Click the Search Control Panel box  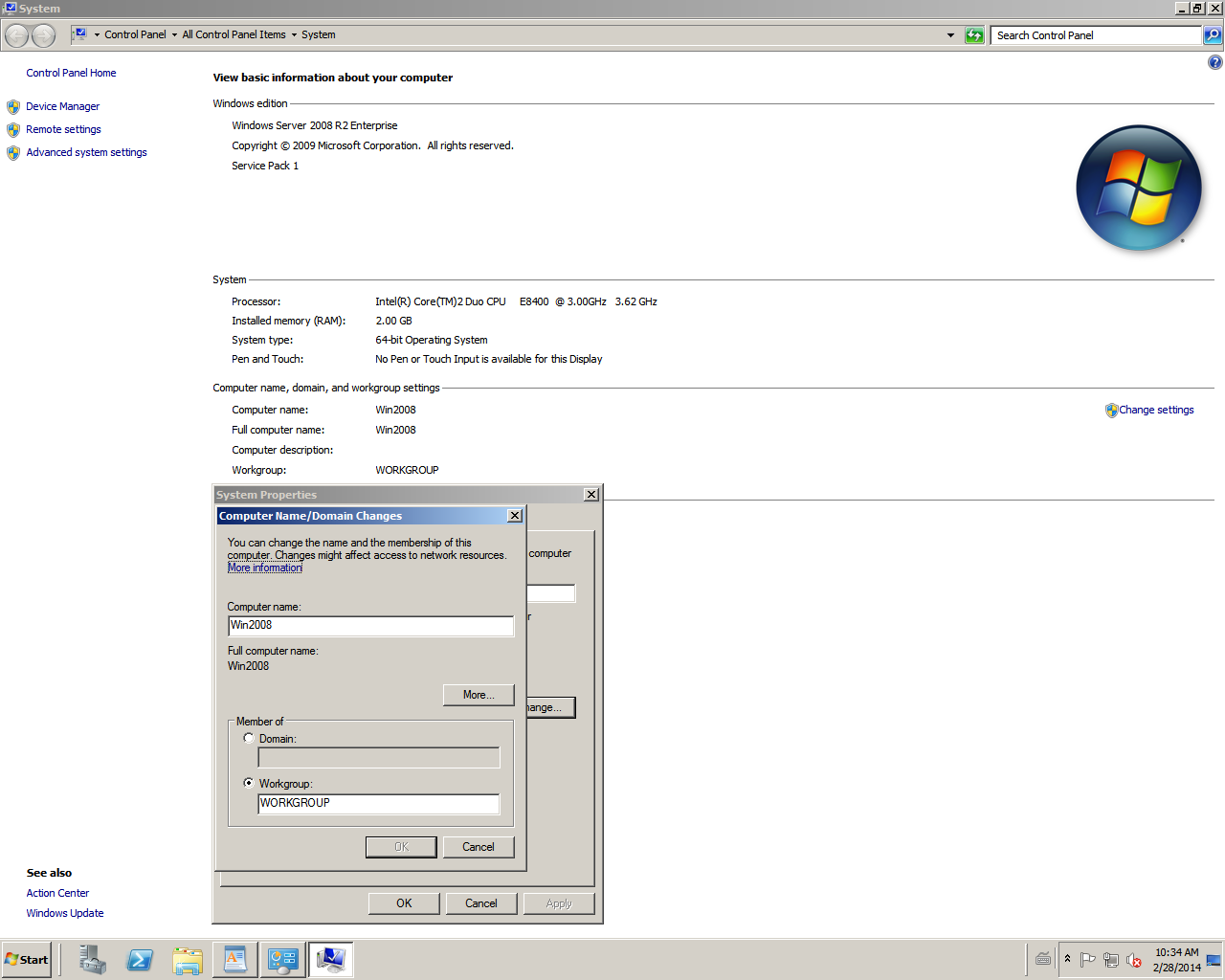tap(1096, 35)
